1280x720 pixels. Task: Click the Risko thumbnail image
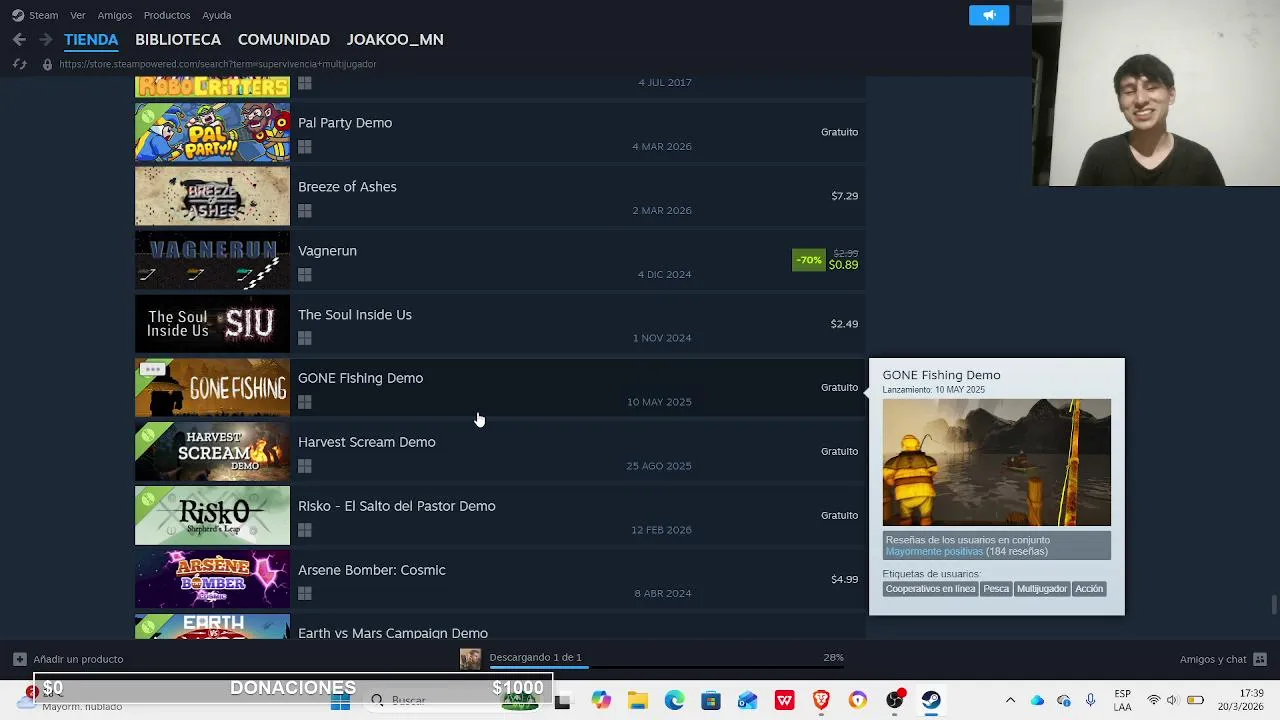[x=212, y=516]
